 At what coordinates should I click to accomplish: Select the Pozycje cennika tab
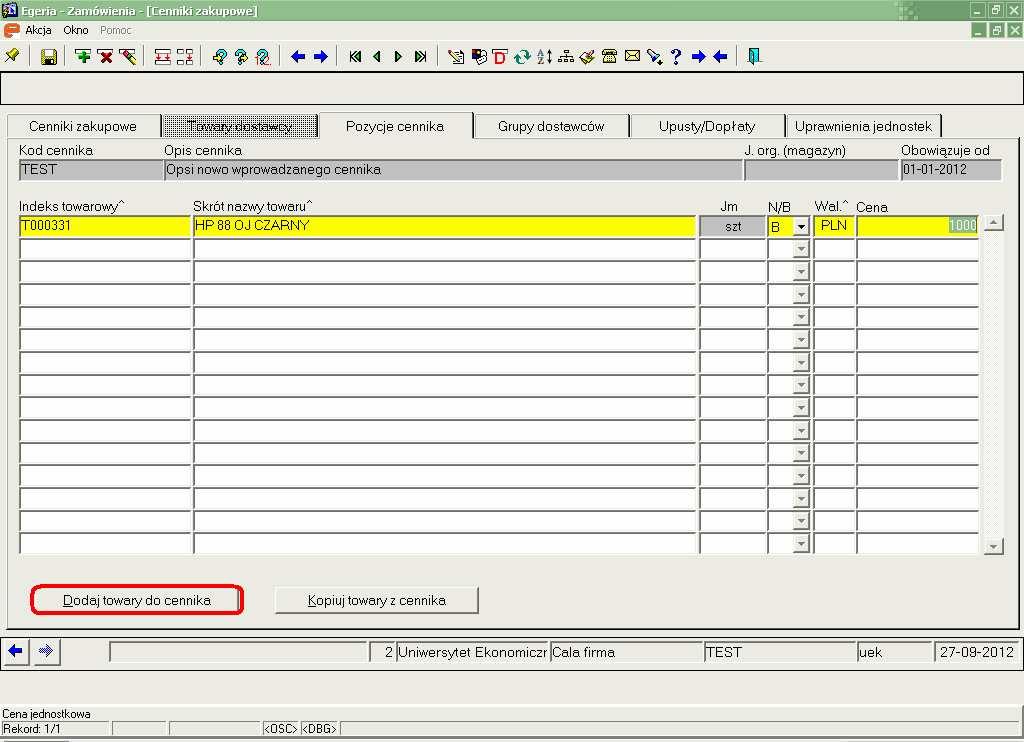[395, 126]
